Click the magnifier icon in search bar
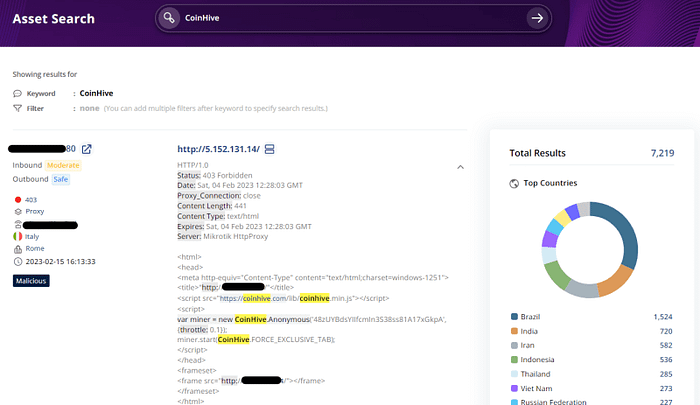The height and width of the screenshot is (405, 700). click(x=169, y=18)
